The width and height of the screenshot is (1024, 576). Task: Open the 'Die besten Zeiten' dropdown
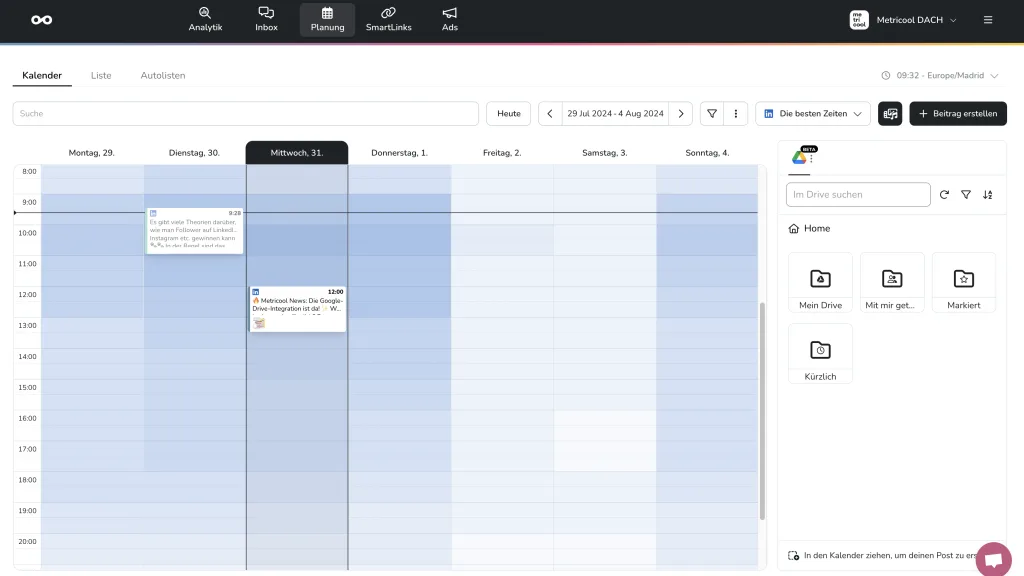coord(812,114)
